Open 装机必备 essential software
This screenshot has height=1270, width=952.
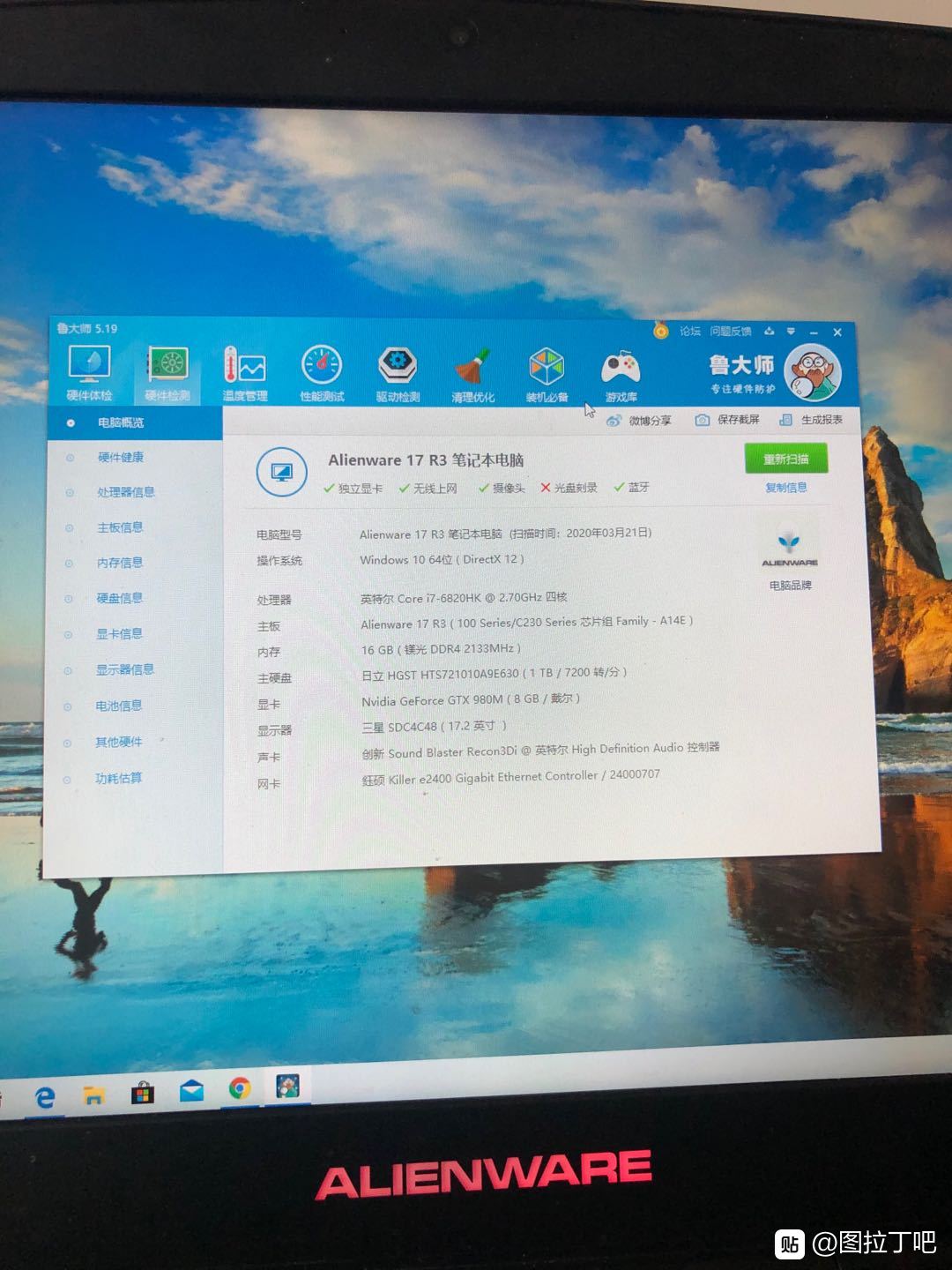[x=547, y=376]
